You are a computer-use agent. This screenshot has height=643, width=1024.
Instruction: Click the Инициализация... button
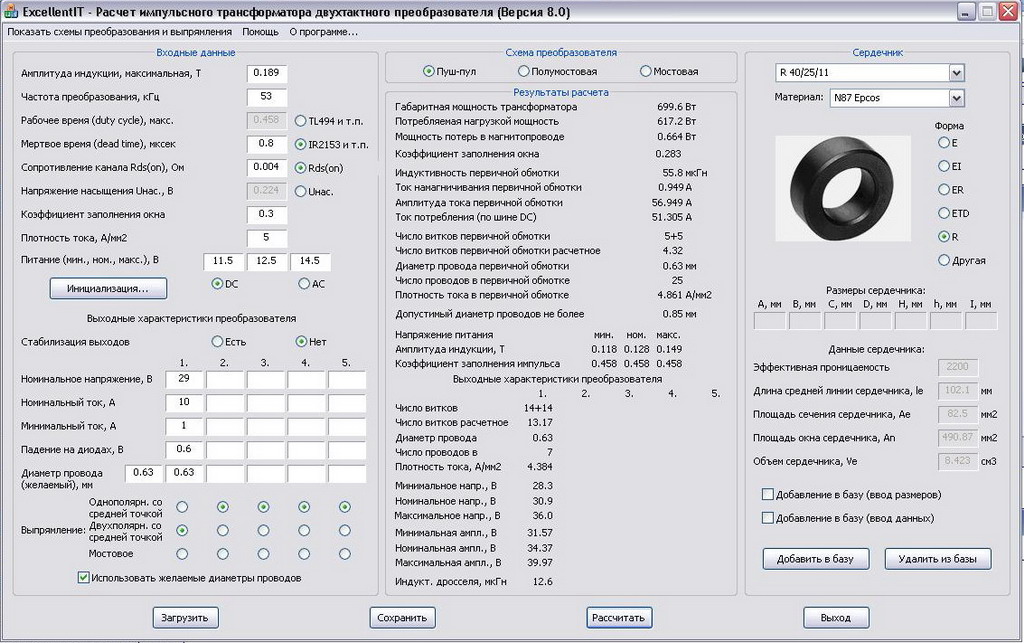pyautogui.click(x=108, y=289)
